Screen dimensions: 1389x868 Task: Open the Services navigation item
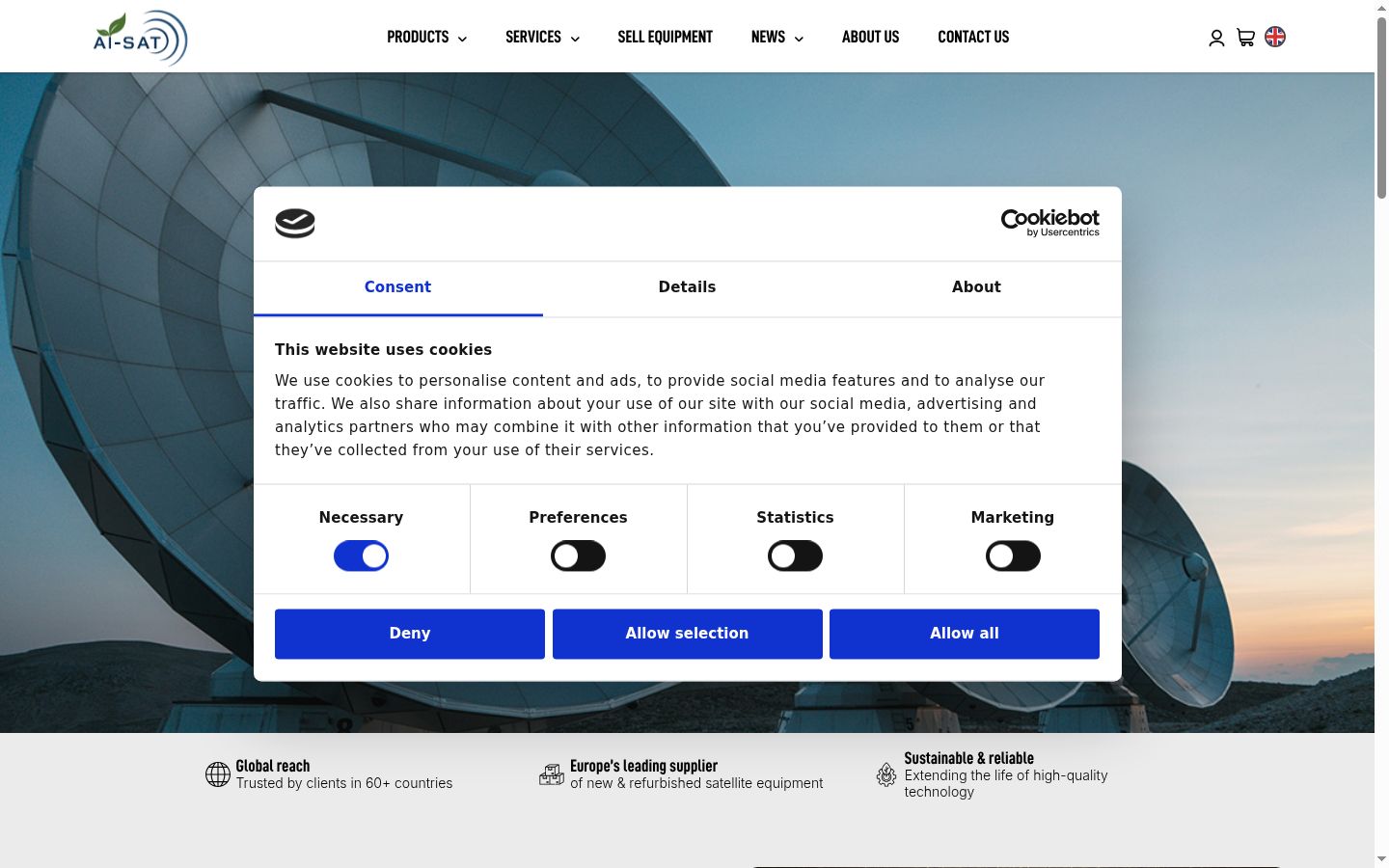pyautogui.click(x=533, y=37)
